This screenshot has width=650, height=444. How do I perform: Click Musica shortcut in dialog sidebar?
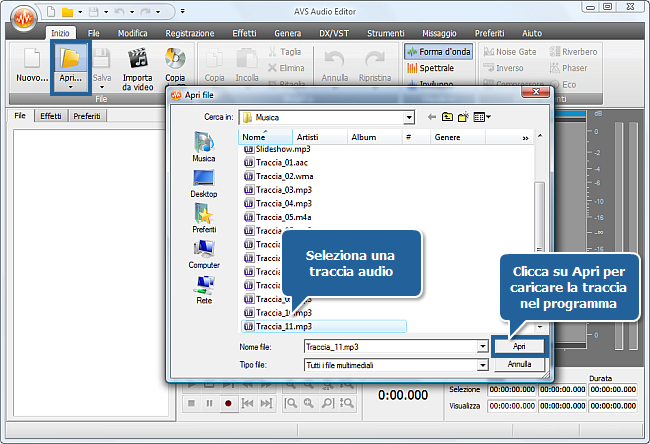[203, 146]
